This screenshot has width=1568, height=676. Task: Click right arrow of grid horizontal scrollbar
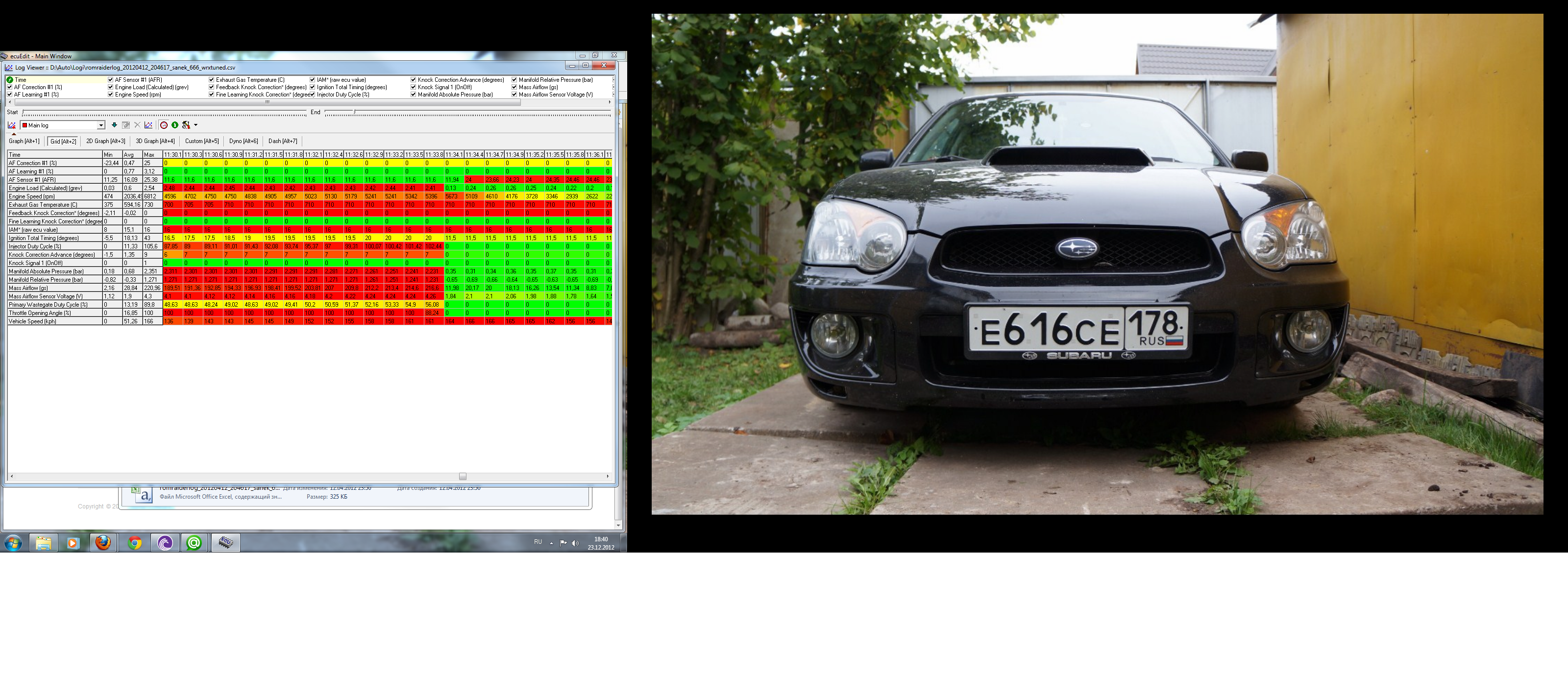608,477
